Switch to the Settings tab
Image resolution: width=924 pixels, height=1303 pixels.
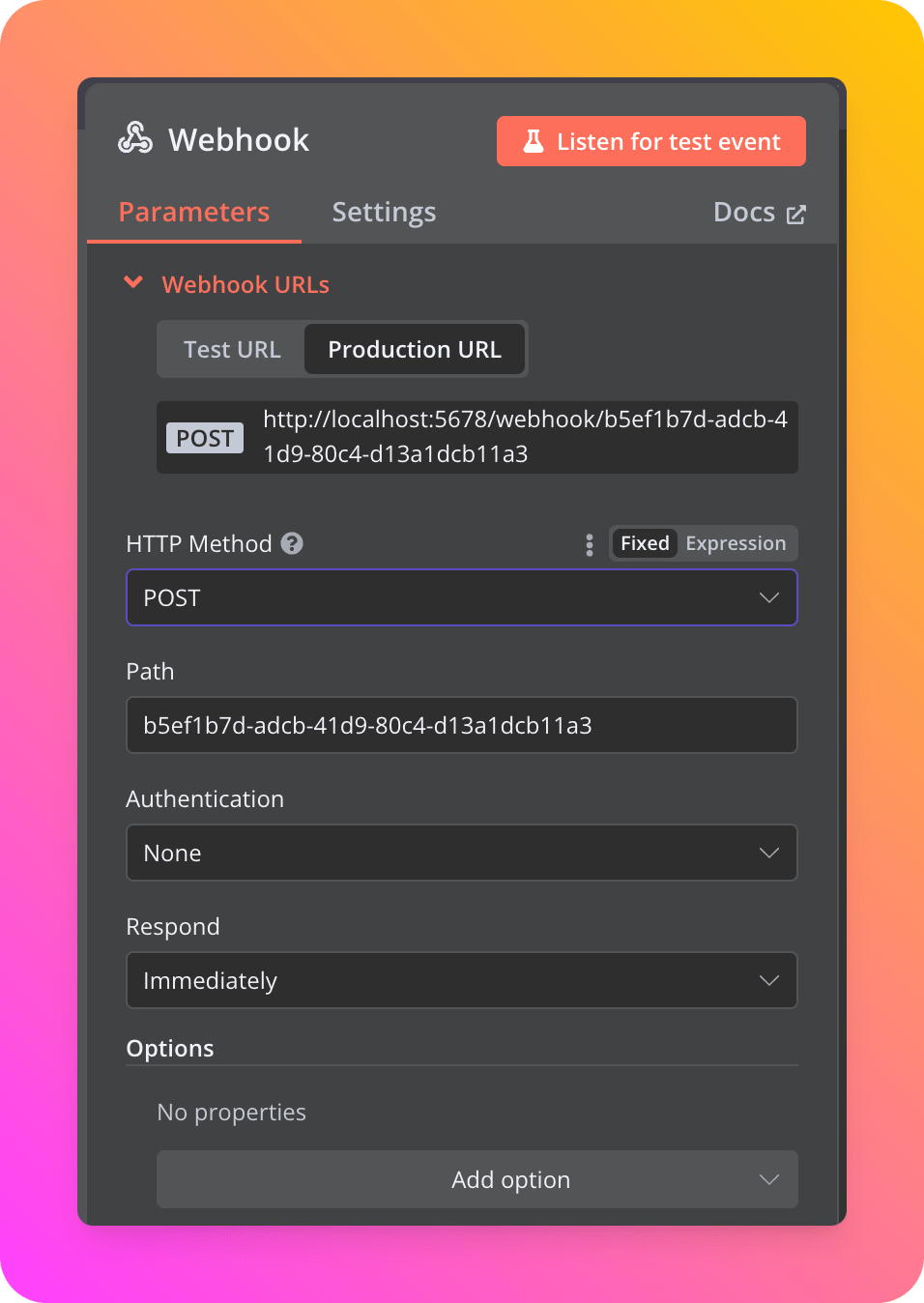point(384,212)
